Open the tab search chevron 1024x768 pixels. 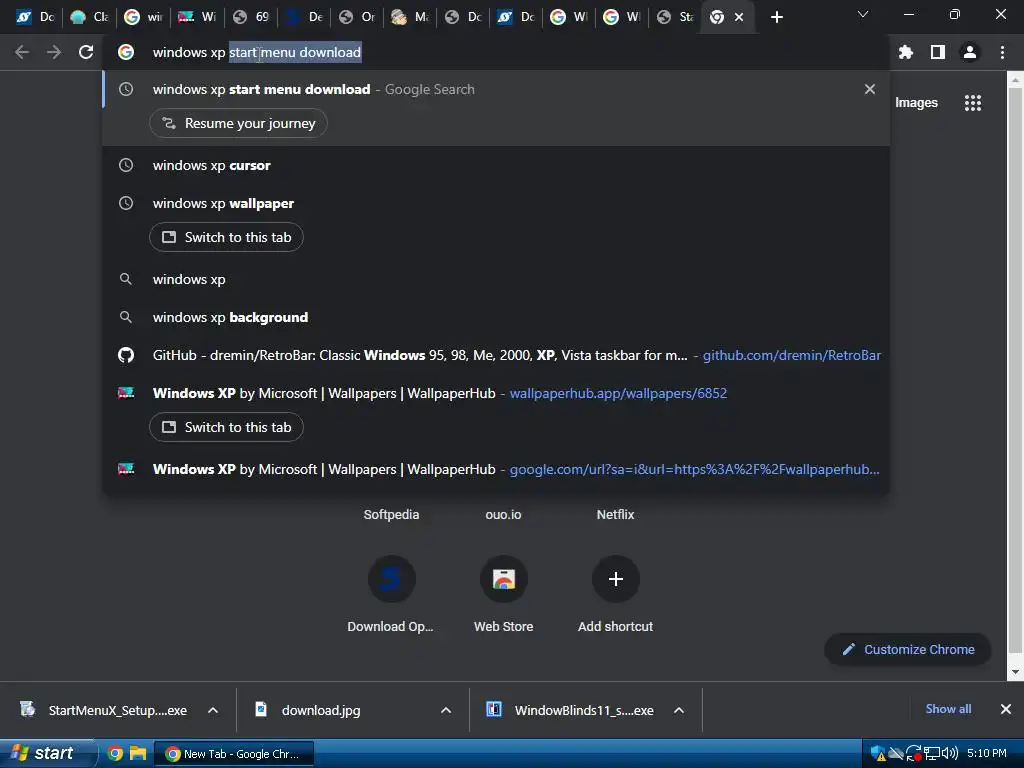tap(863, 14)
